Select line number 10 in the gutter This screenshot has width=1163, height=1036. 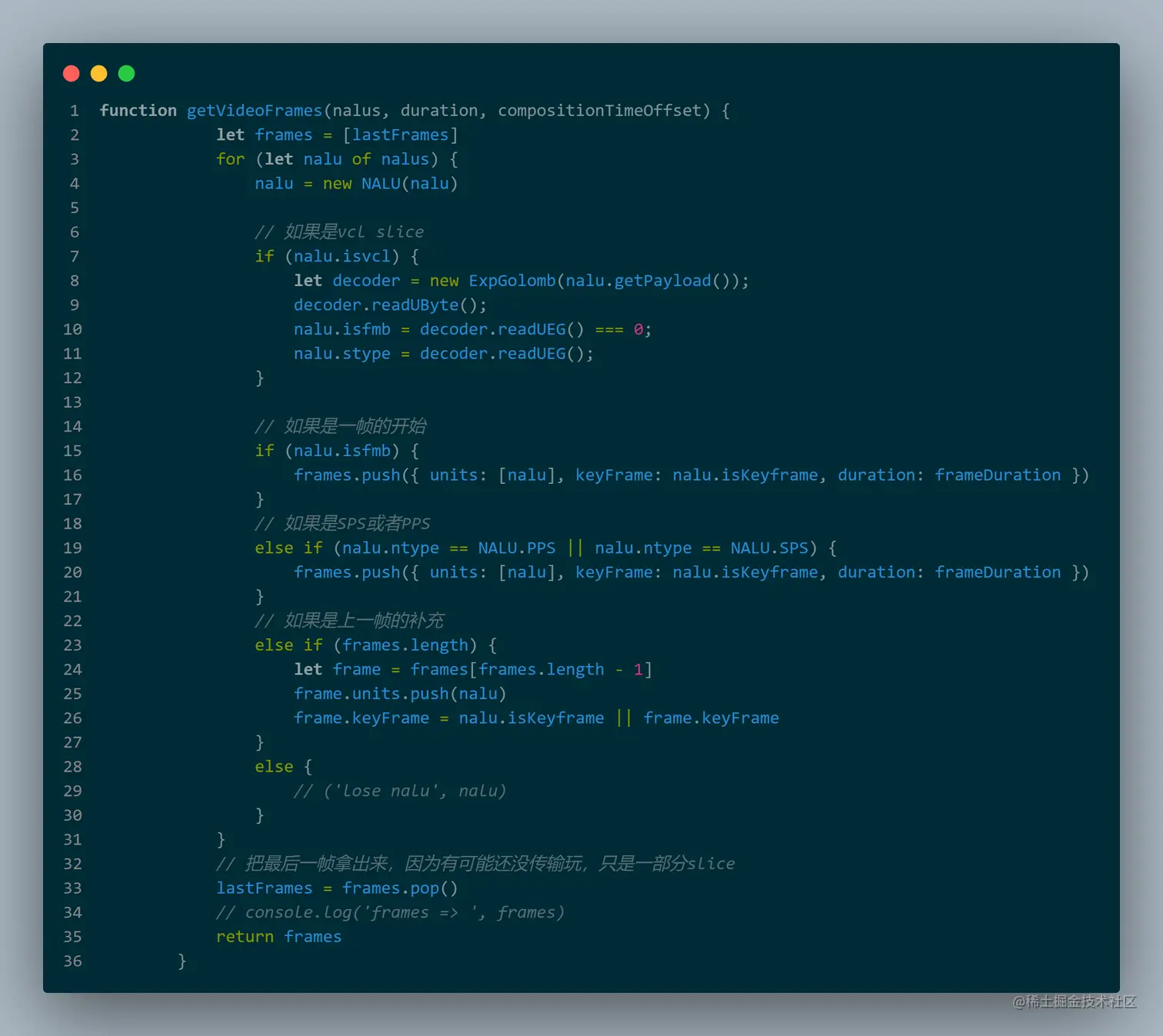tap(72, 329)
